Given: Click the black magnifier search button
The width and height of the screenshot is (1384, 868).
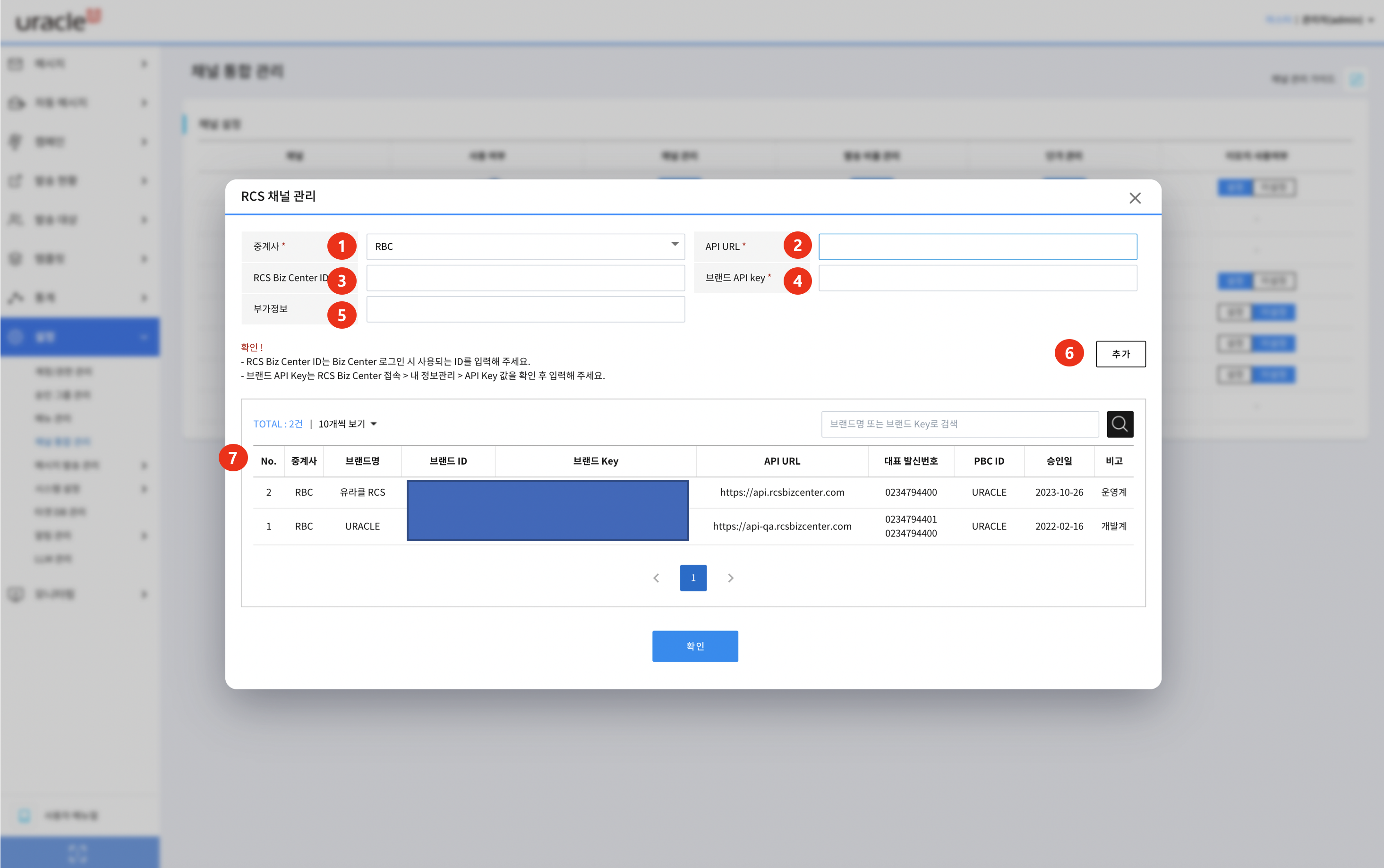Looking at the screenshot, I should pos(1119,424).
